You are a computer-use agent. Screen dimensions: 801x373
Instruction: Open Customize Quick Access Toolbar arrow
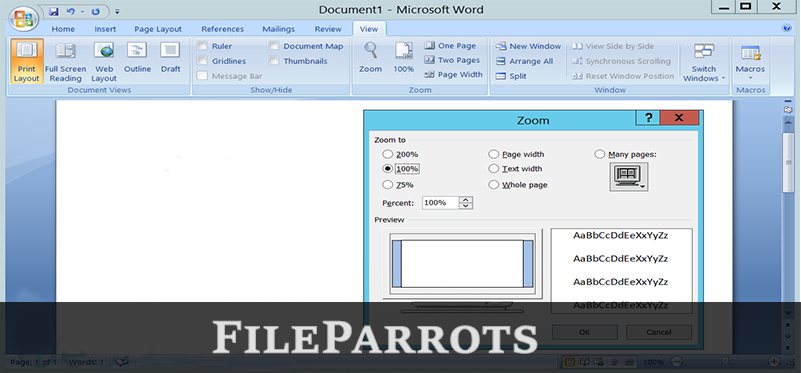[x=117, y=11]
